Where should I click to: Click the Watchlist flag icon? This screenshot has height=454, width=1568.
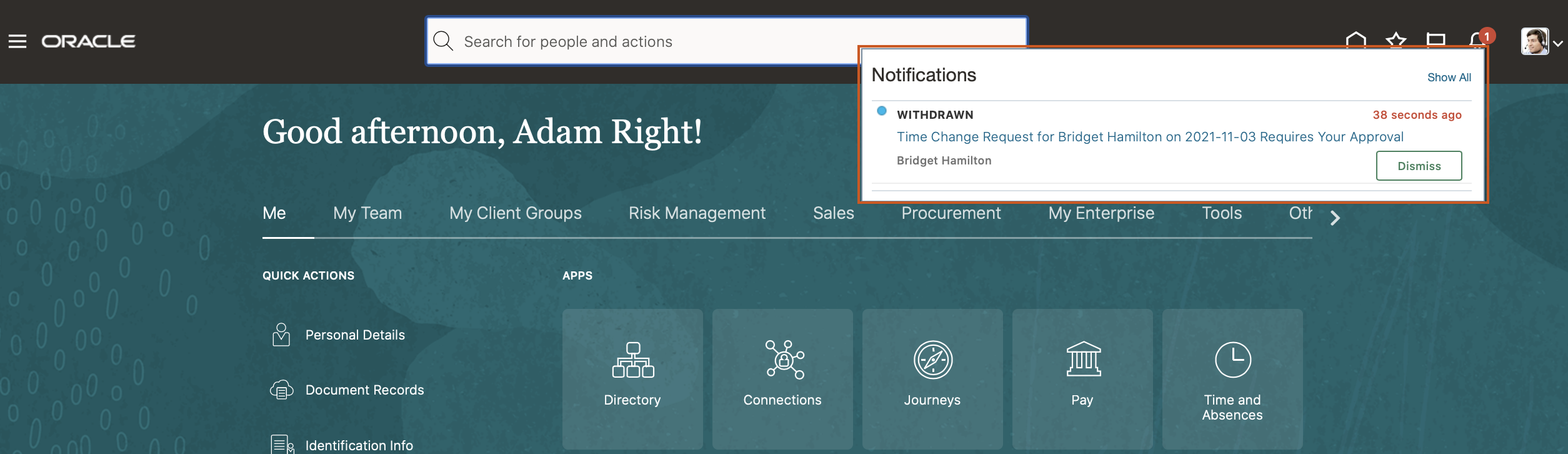(1436, 39)
